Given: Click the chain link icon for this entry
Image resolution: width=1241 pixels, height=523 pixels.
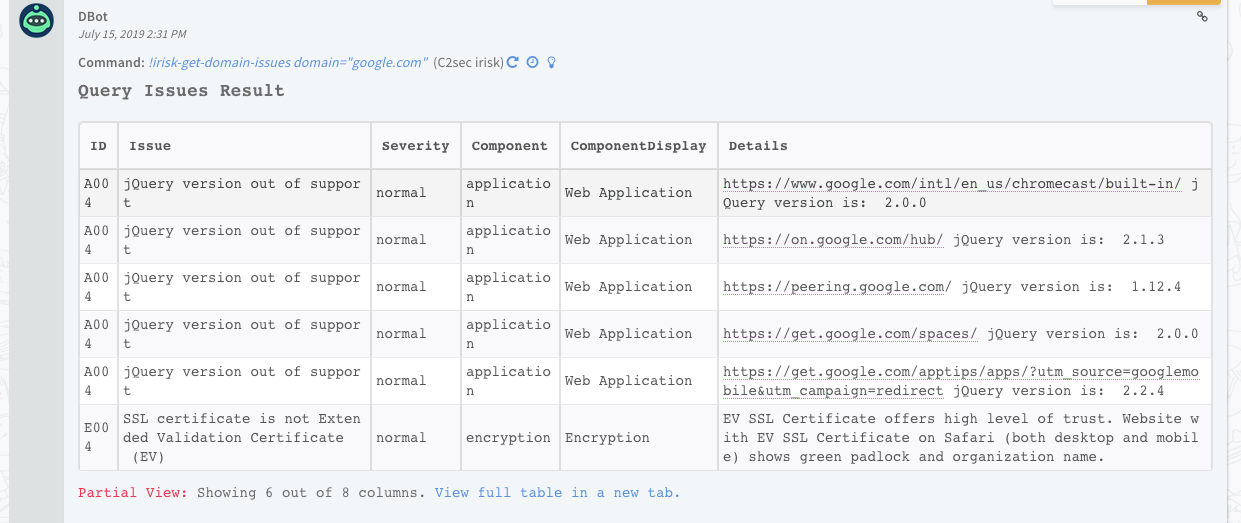Looking at the screenshot, I should [1202, 16].
